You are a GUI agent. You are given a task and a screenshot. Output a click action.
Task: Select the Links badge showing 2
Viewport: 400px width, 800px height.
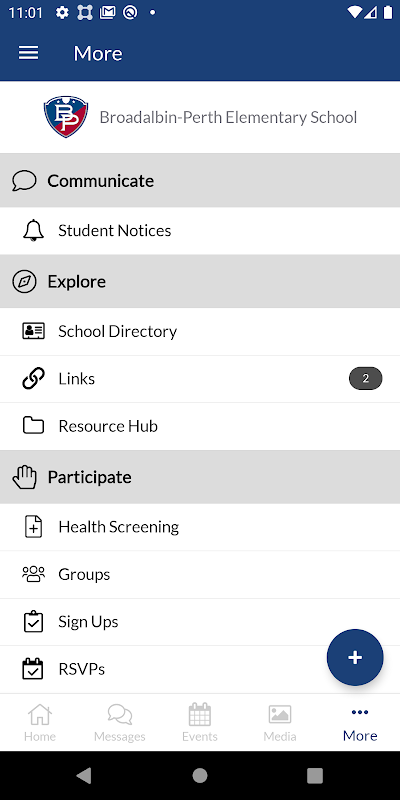click(365, 379)
